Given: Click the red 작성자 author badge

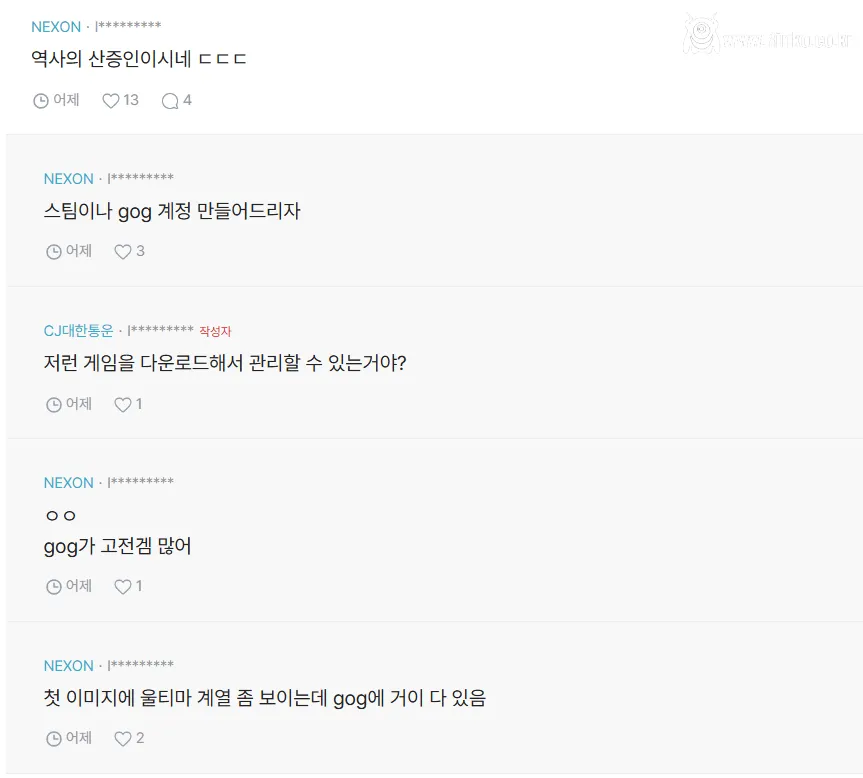Looking at the screenshot, I should coord(216,331).
